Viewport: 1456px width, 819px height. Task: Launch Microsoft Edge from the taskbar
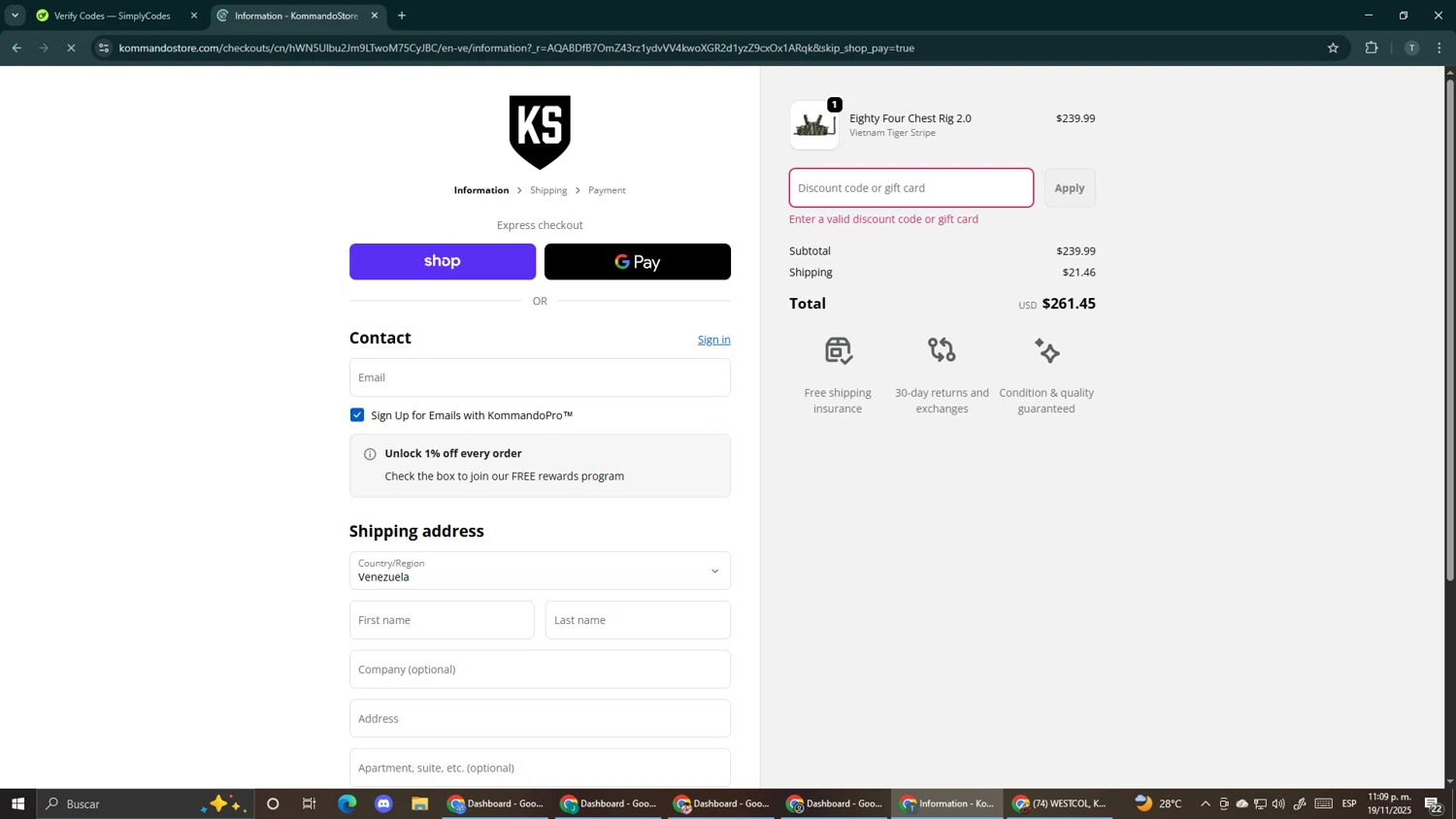347,803
